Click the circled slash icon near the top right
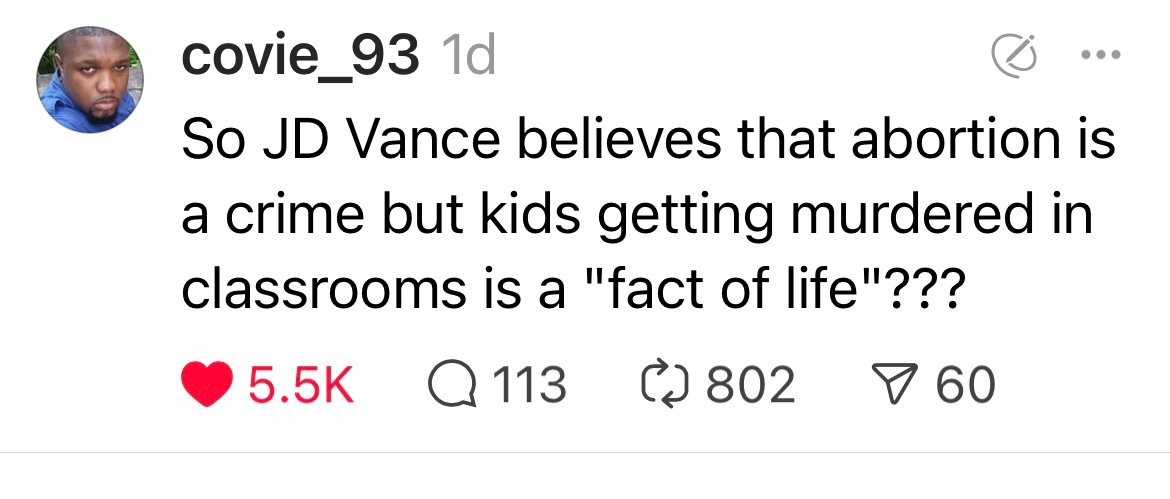The image size is (1170, 499). pyautogui.click(x=1013, y=56)
